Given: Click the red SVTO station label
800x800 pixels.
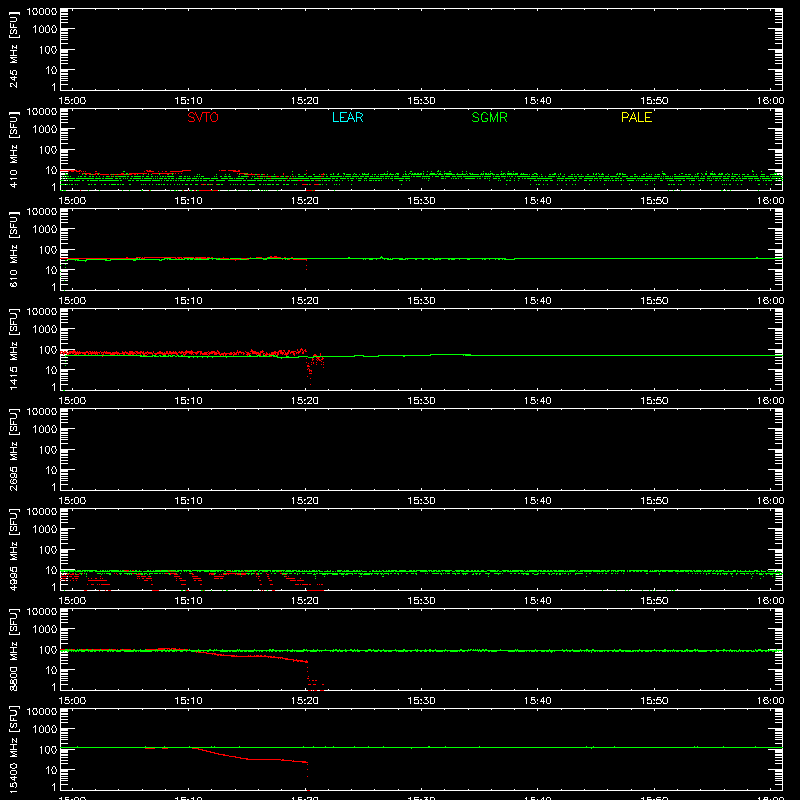Looking at the screenshot, I should 203,117.
